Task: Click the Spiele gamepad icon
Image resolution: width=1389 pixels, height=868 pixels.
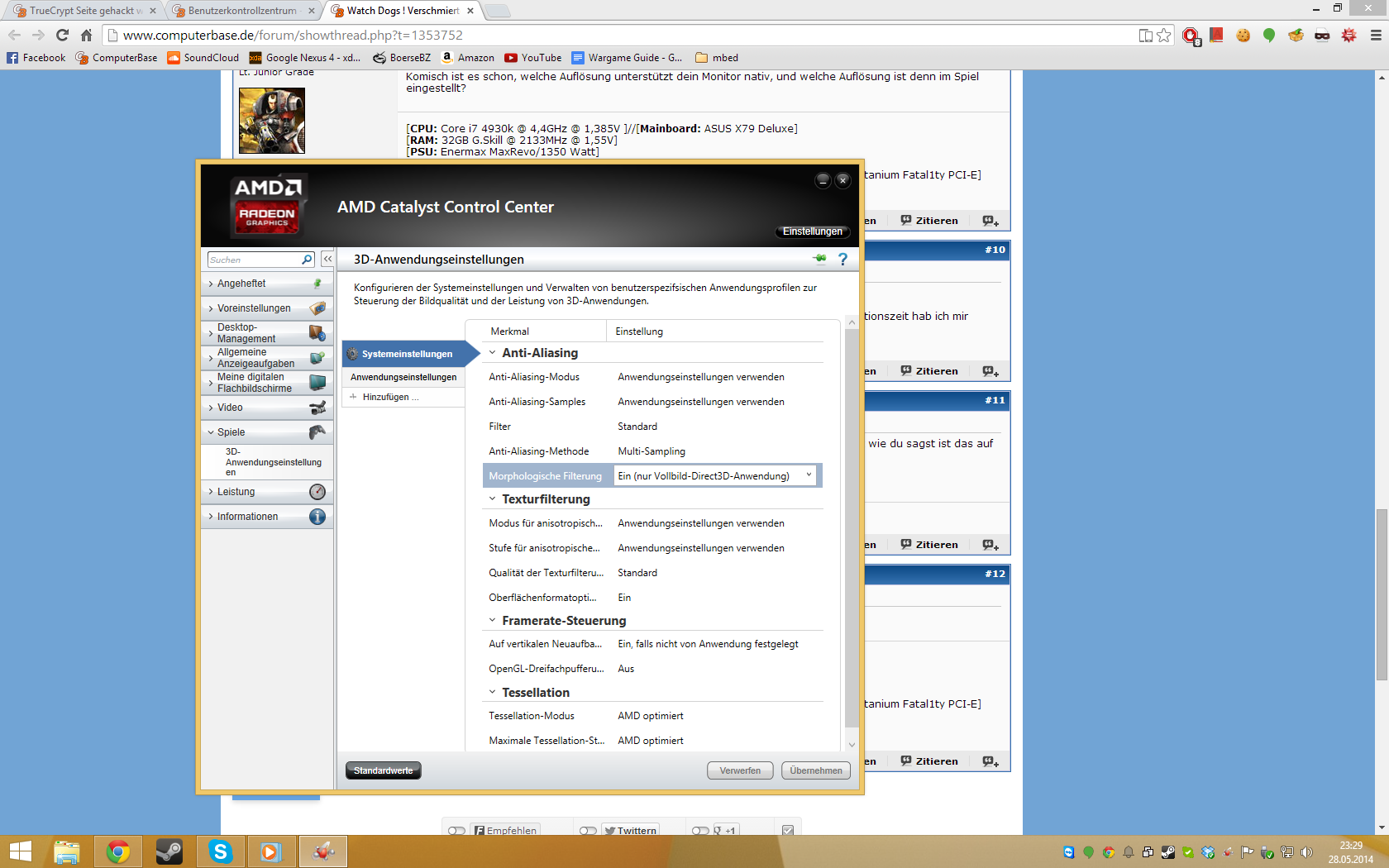Action: coord(317,432)
